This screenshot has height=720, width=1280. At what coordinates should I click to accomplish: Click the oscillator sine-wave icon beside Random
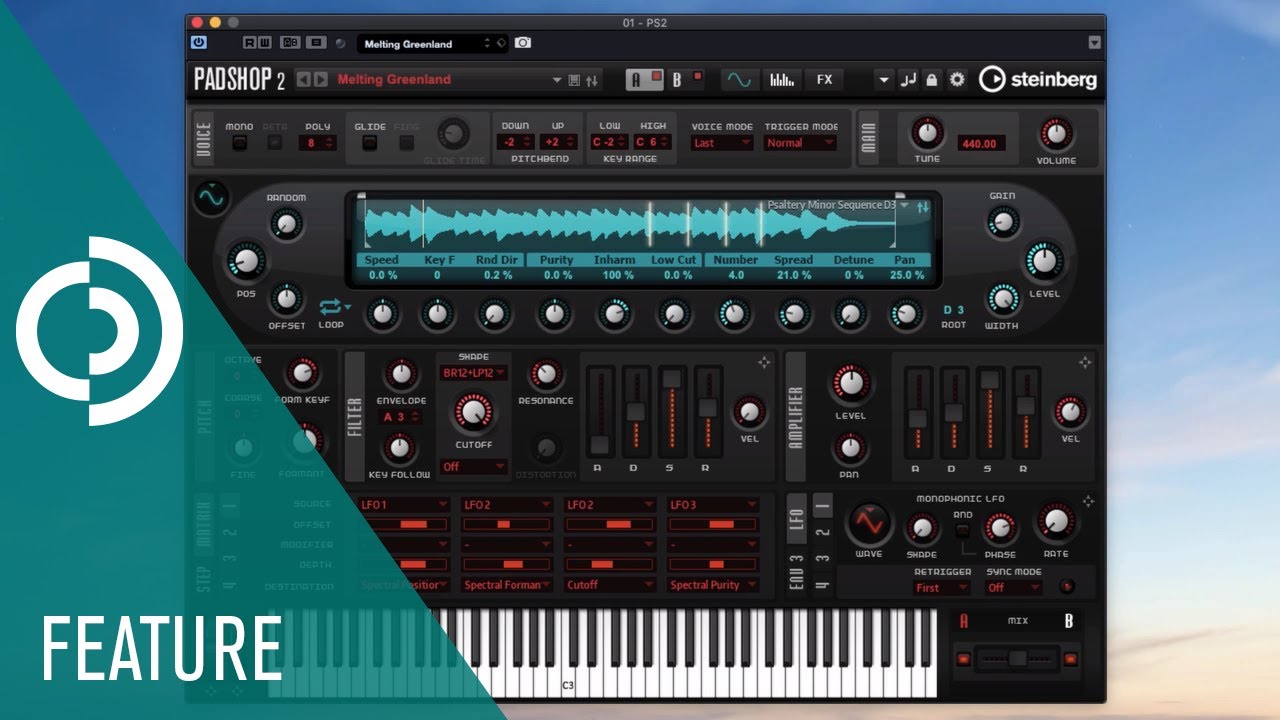[211, 199]
